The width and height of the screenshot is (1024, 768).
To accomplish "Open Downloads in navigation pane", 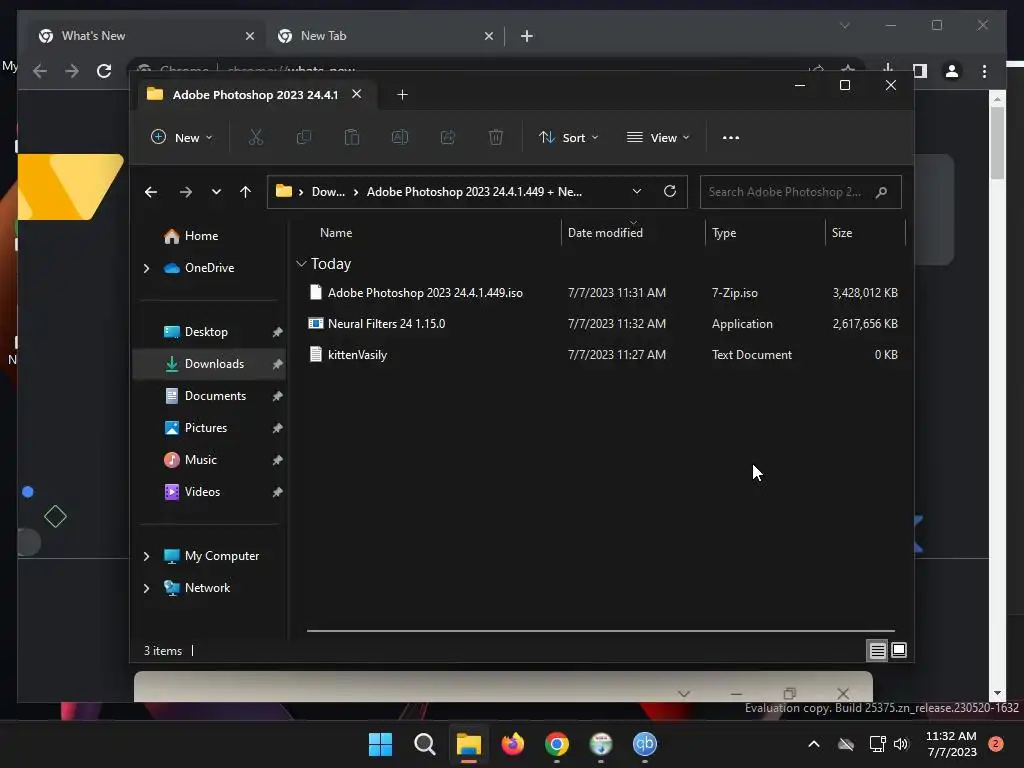I will click(x=209, y=364).
